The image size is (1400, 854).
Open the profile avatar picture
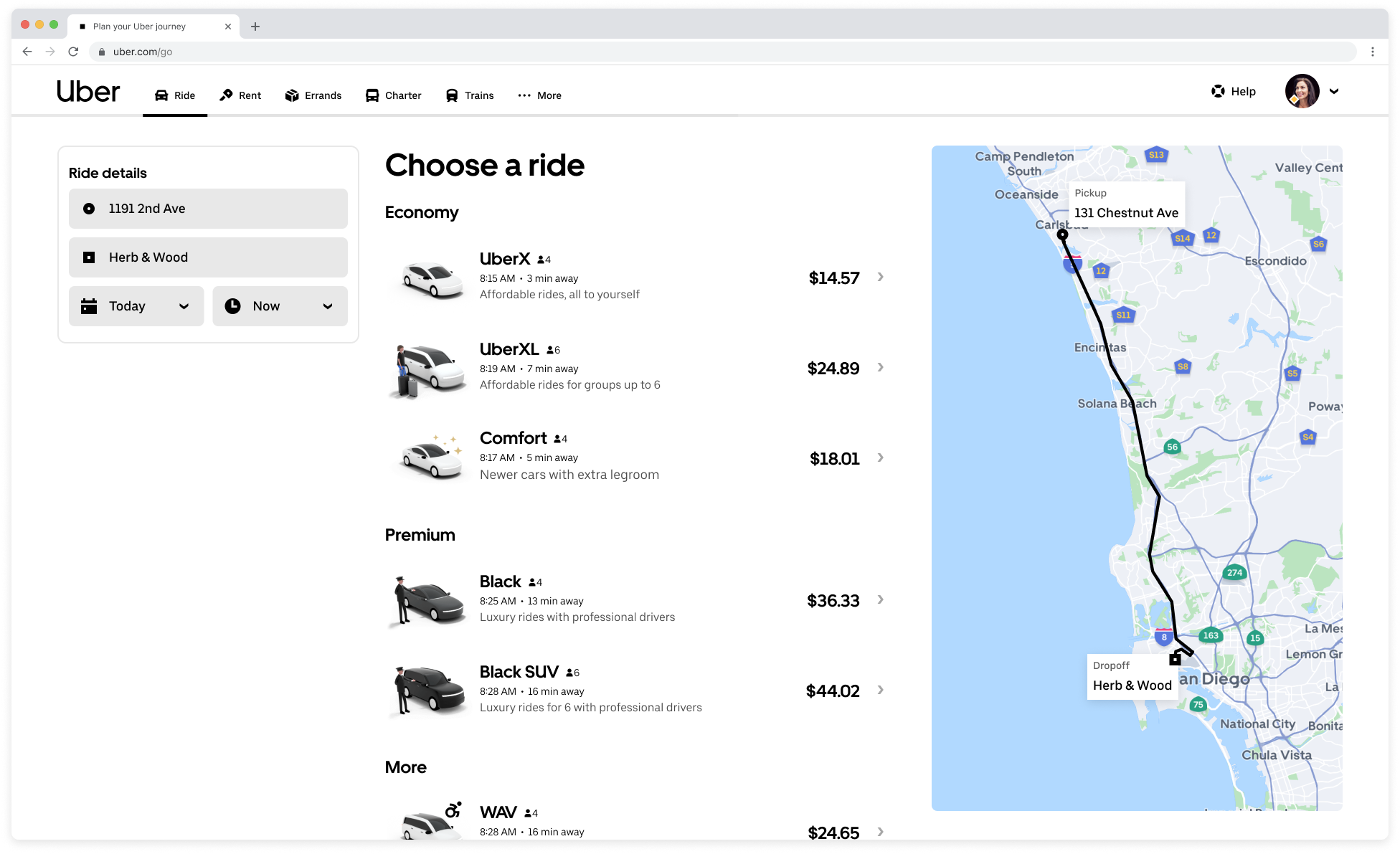pyautogui.click(x=1302, y=91)
